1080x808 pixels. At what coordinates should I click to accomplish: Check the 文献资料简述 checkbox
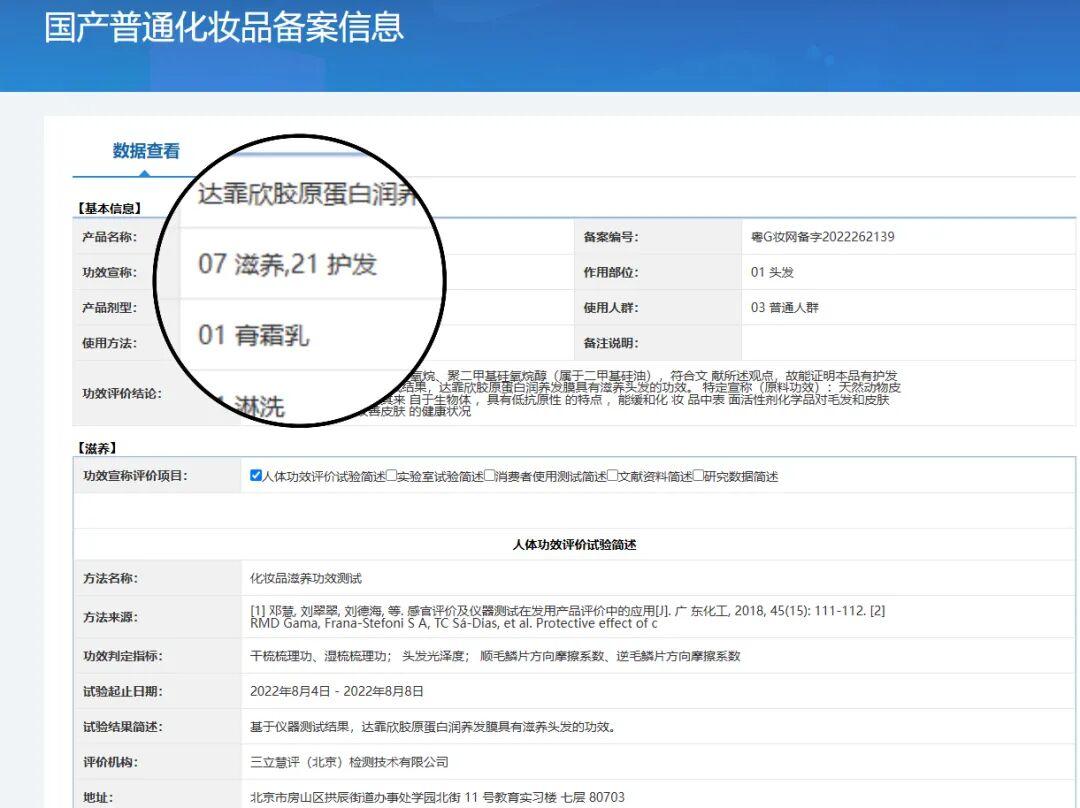pyautogui.click(x=612, y=476)
